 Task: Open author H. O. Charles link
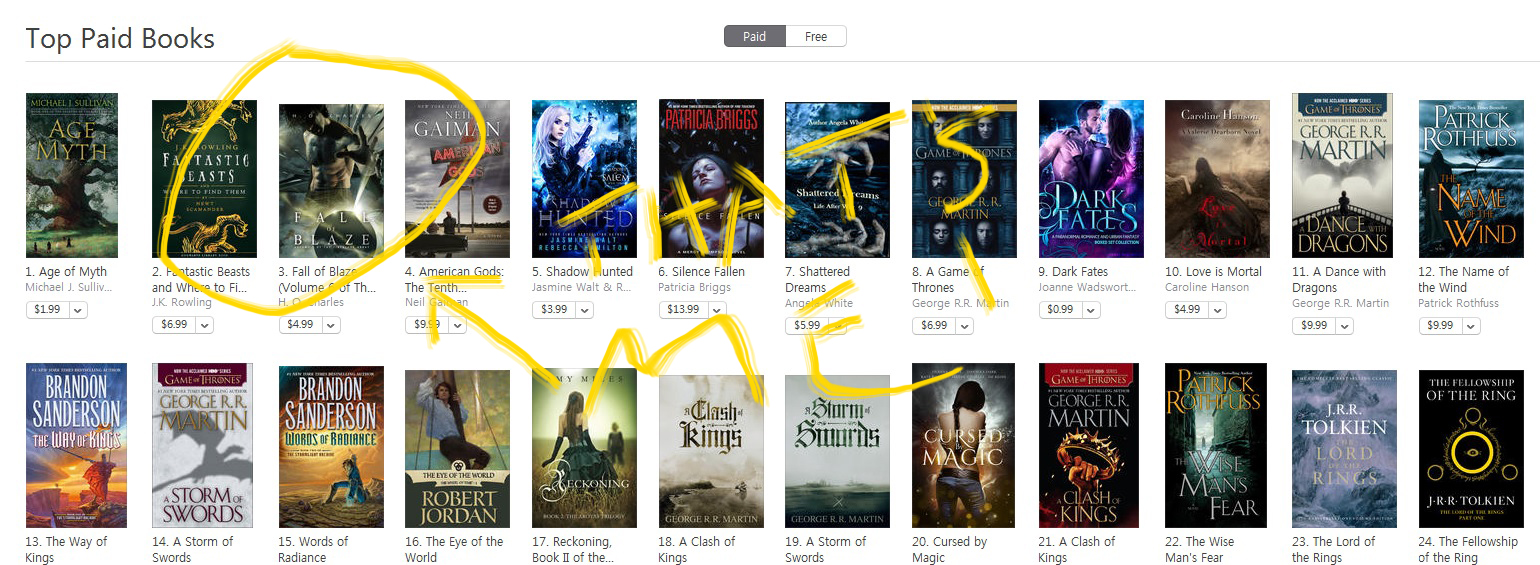317,303
